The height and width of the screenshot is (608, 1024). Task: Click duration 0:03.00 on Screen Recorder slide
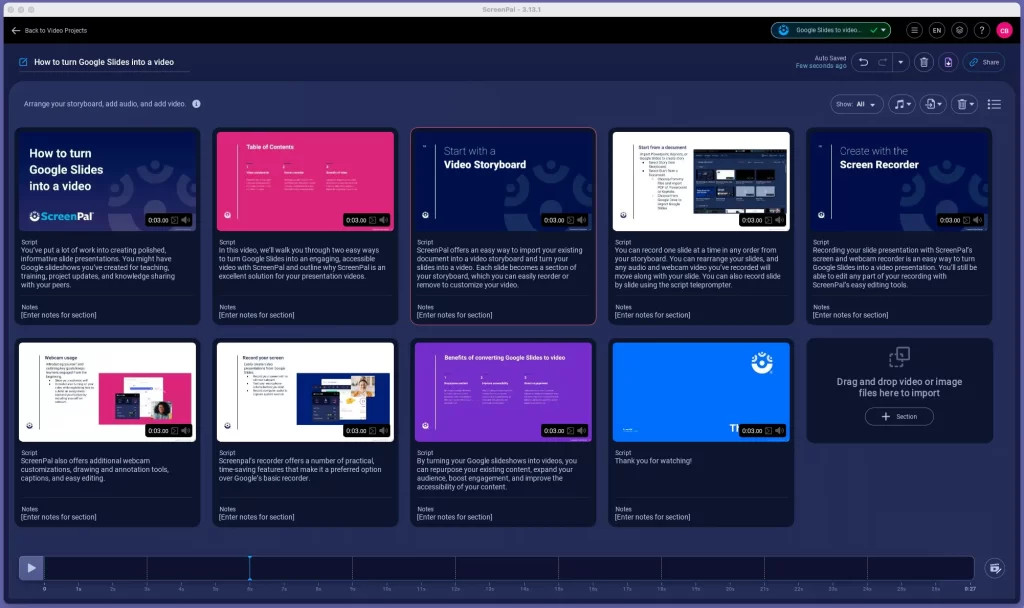[x=950, y=220]
